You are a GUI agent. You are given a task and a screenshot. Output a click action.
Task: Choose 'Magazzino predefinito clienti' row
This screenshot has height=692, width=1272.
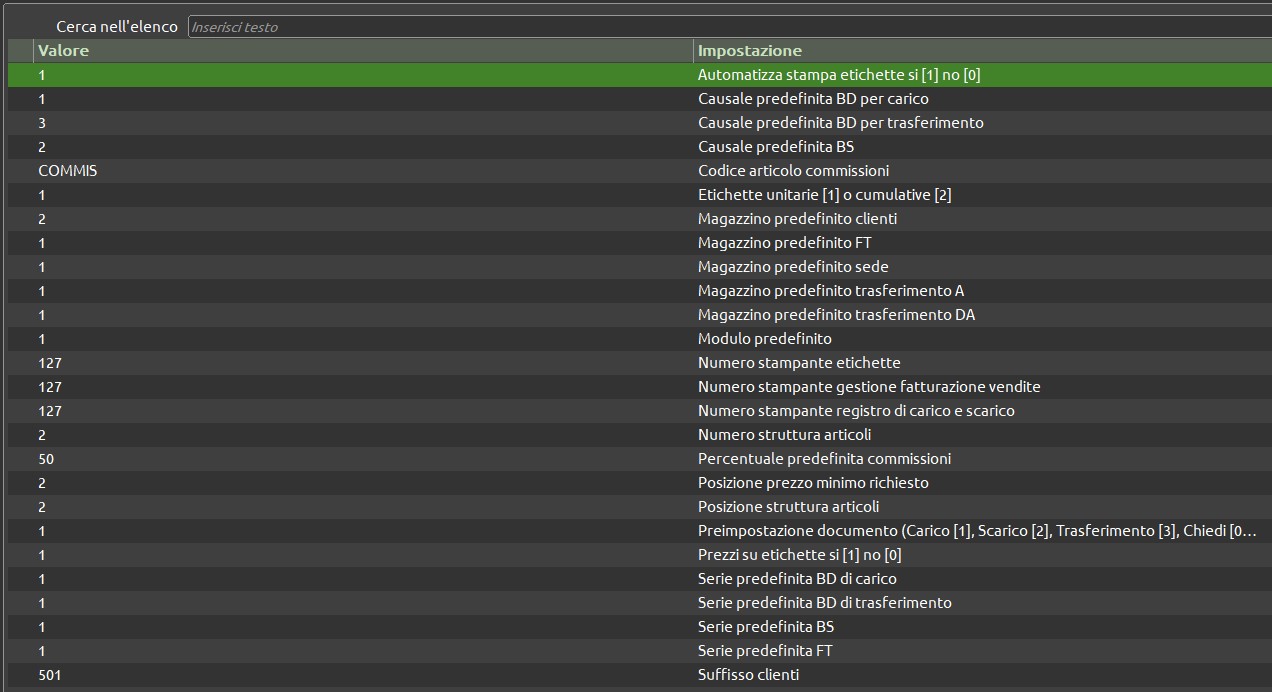[x=797, y=219]
